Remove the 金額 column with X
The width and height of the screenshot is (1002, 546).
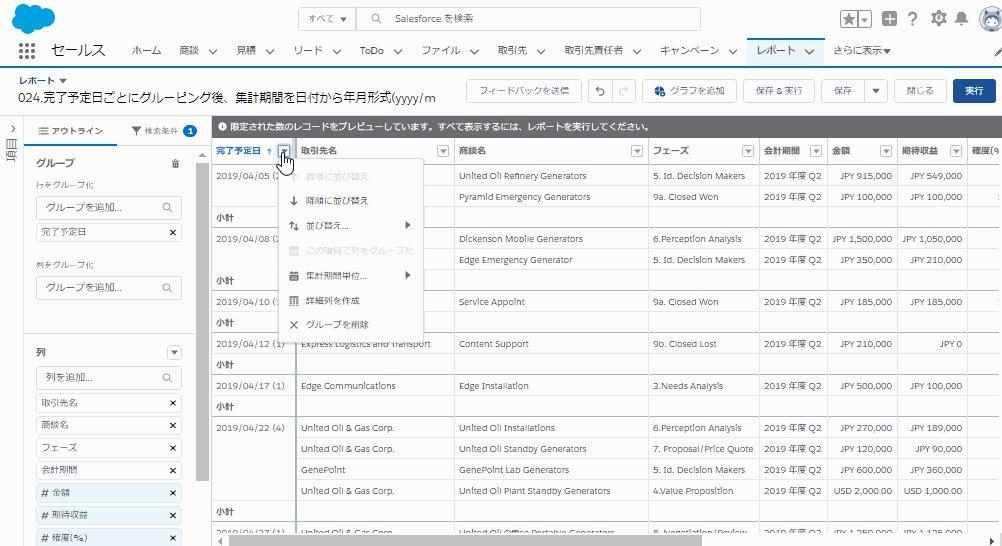tap(173, 493)
